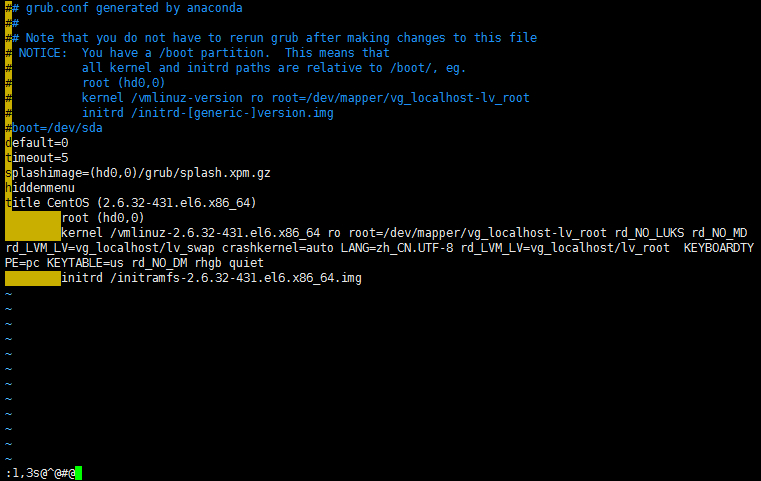Click the 'NOTICE:' word in comments
The height and width of the screenshot is (481, 761).
click(43, 53)
